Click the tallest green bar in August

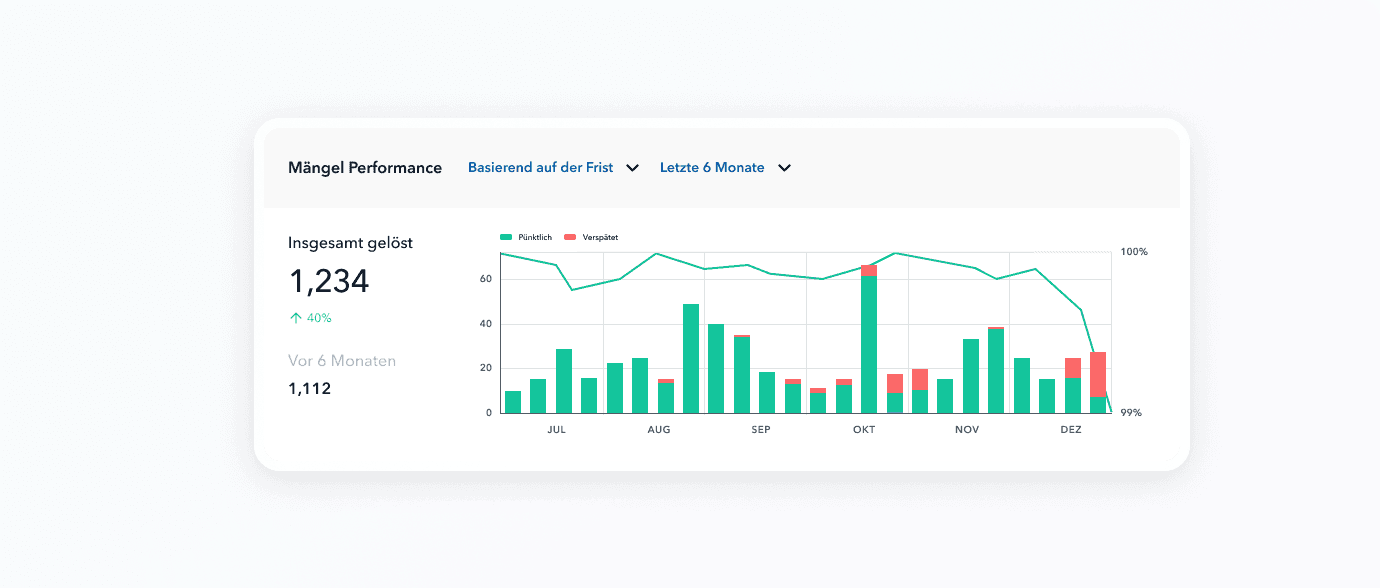click(x=691, y=358)
